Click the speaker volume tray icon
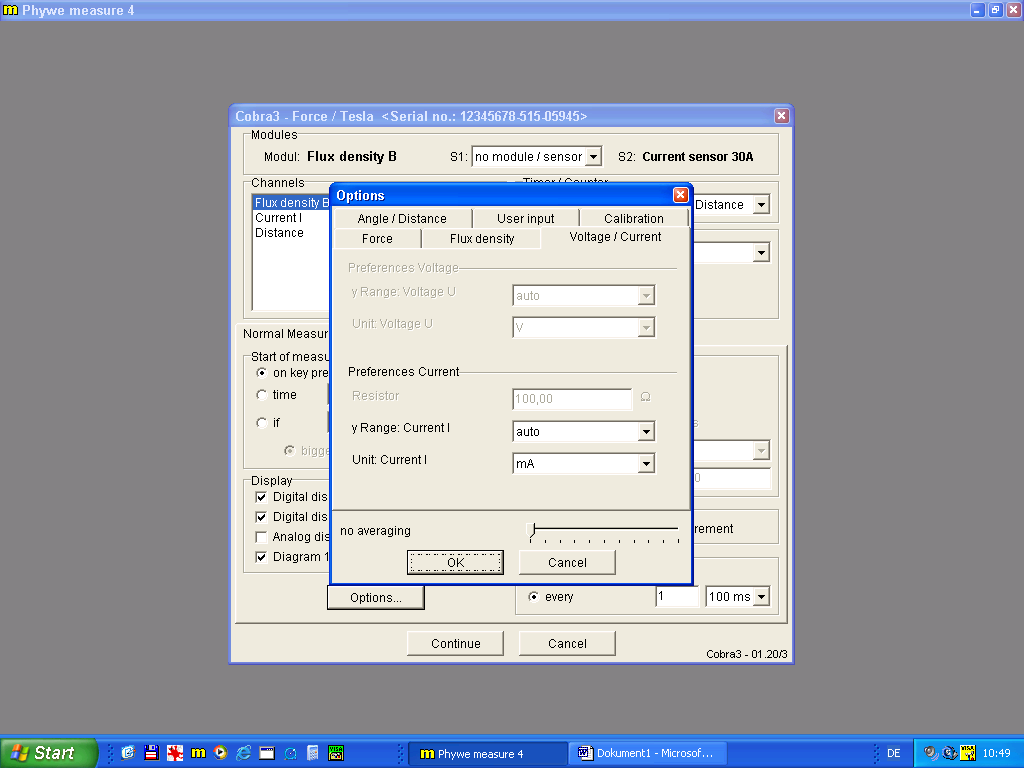 point(931,753)
